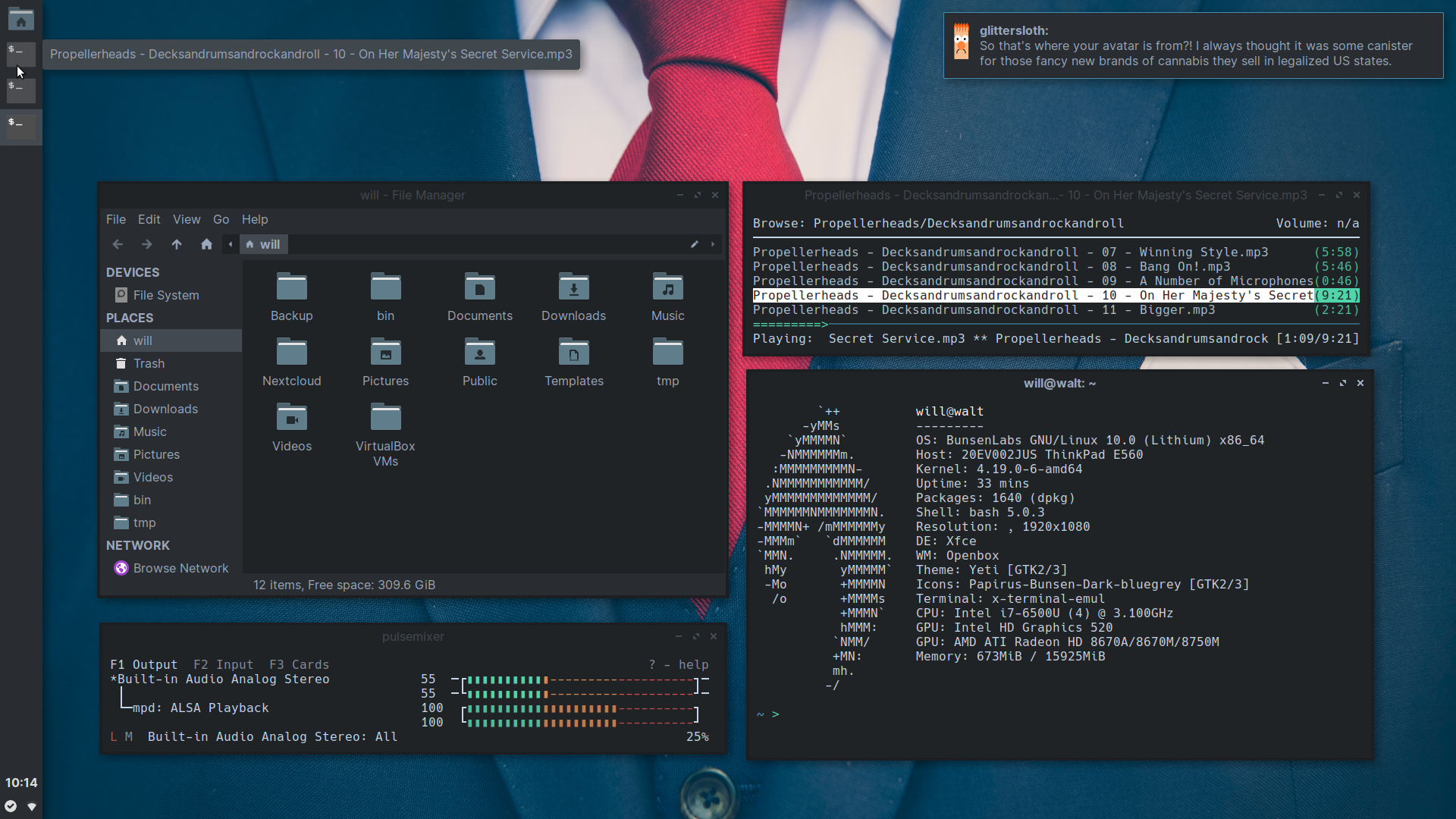
Task: Select track 11 Bigger.mp3 in the player
Action: point(983,310)
